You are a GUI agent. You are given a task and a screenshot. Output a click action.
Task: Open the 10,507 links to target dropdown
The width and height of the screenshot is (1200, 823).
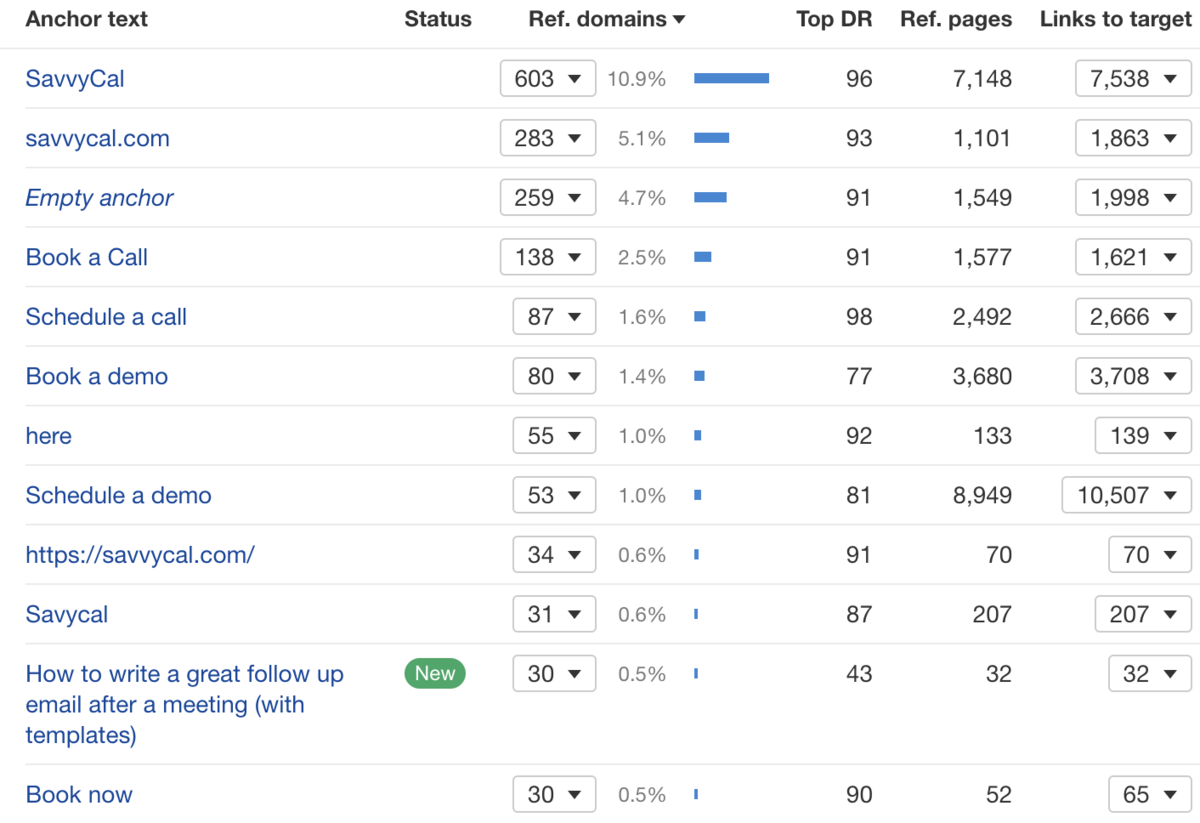pos(1126,496)
